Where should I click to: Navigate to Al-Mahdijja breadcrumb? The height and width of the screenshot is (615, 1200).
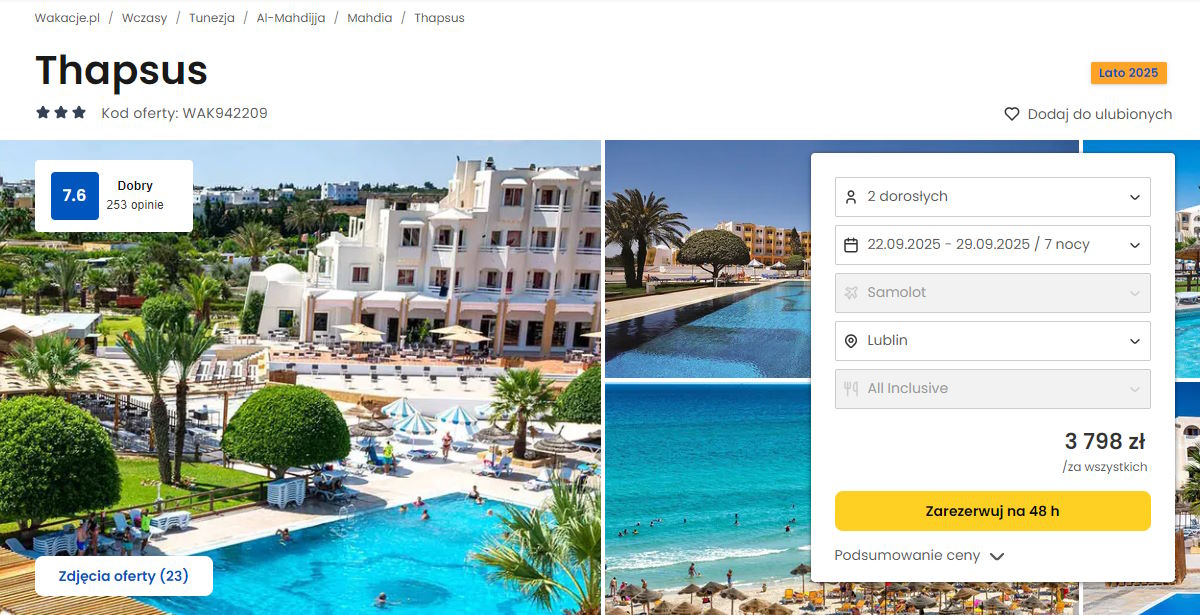click(x=290, y=18)
